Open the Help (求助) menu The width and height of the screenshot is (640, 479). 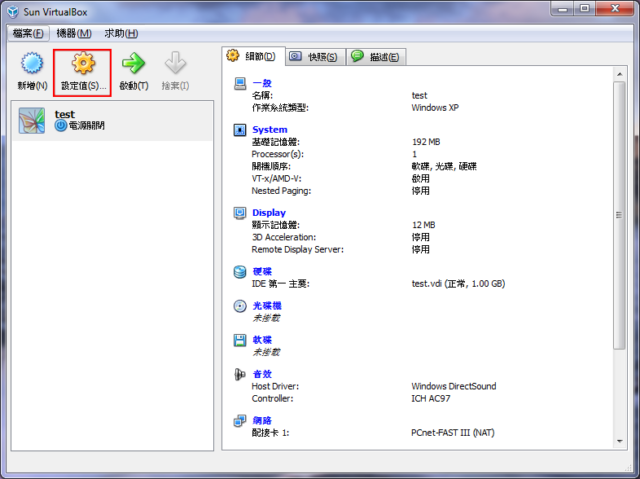121,33
